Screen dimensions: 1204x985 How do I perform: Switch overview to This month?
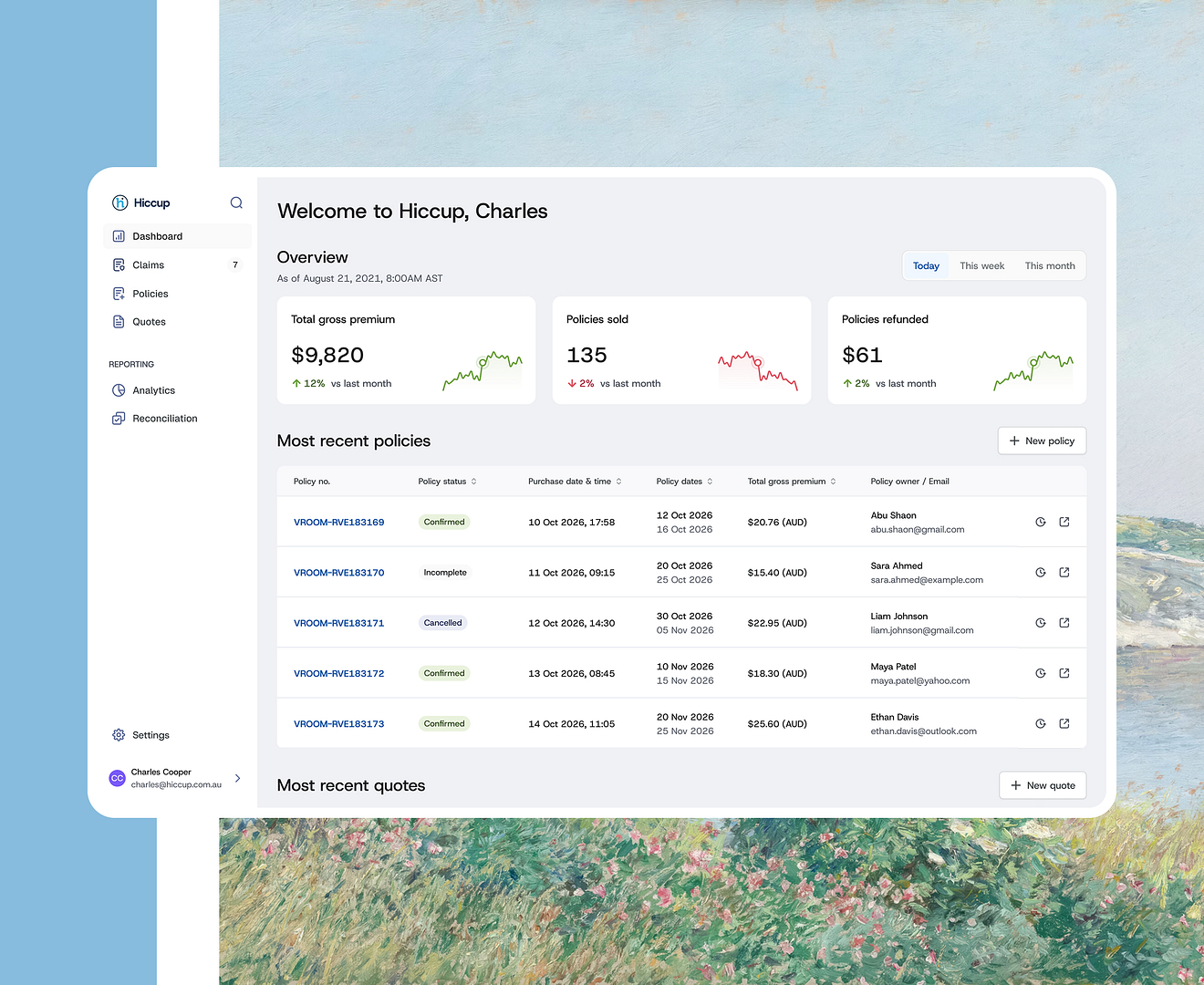(x=1049, y=265)
